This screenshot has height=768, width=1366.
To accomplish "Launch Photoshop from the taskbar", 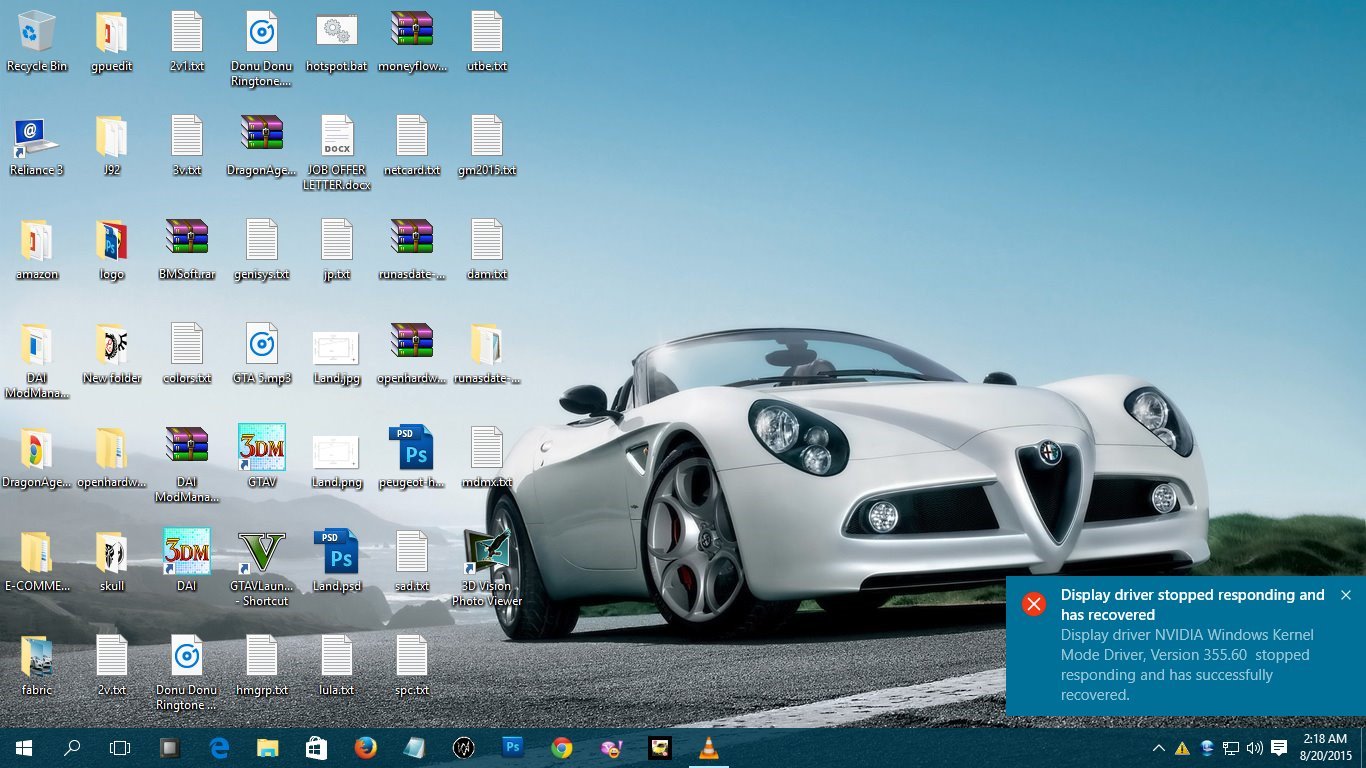I will point(513,748).
